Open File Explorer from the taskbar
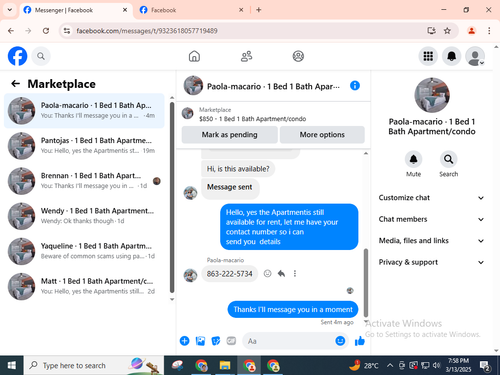Viewport: 500px width, 375px height. (225, 365)
